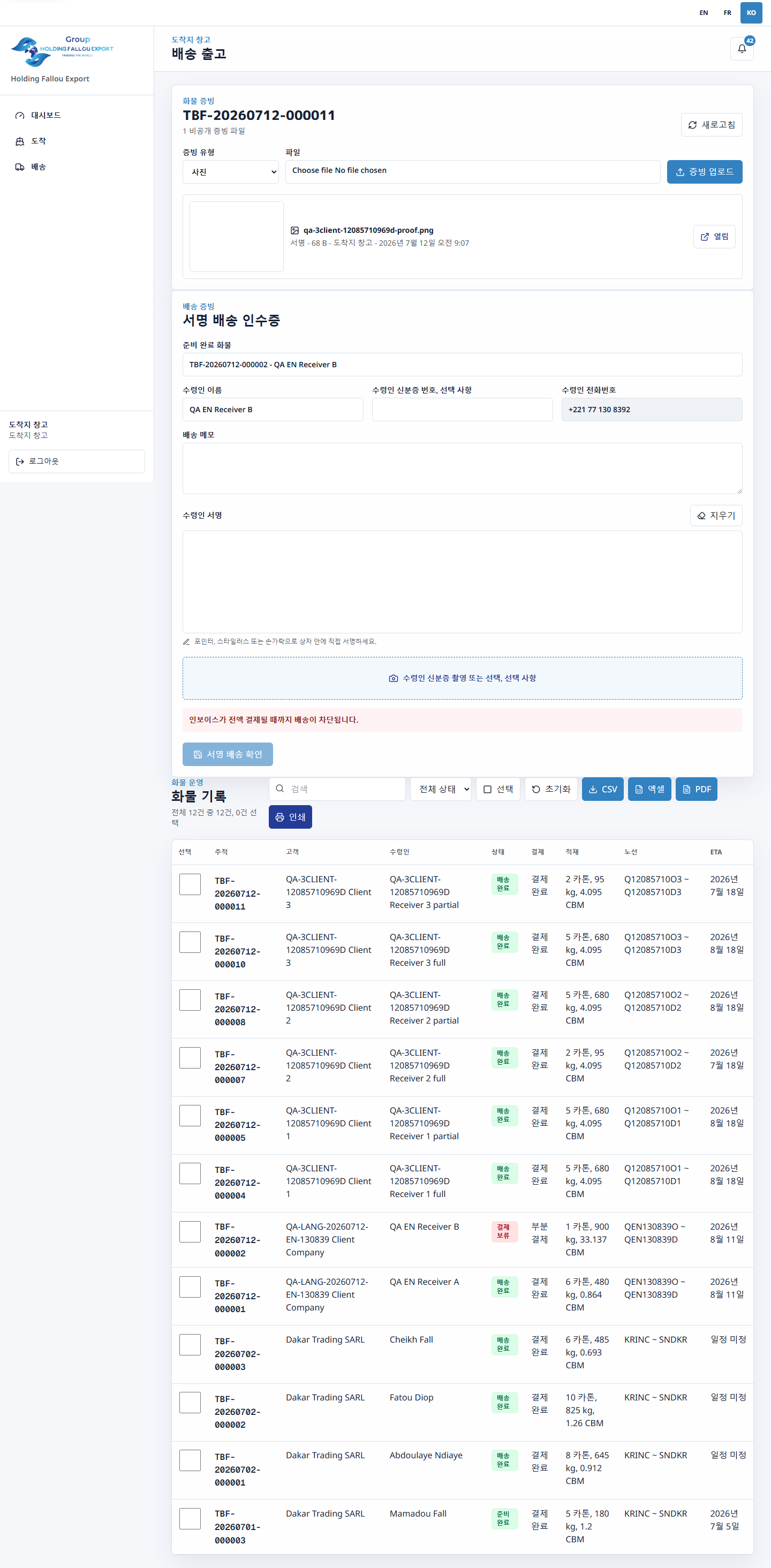Screen dimensions: 771x1568
Task: Click the 추적 column header
Action: click(221, 852)
